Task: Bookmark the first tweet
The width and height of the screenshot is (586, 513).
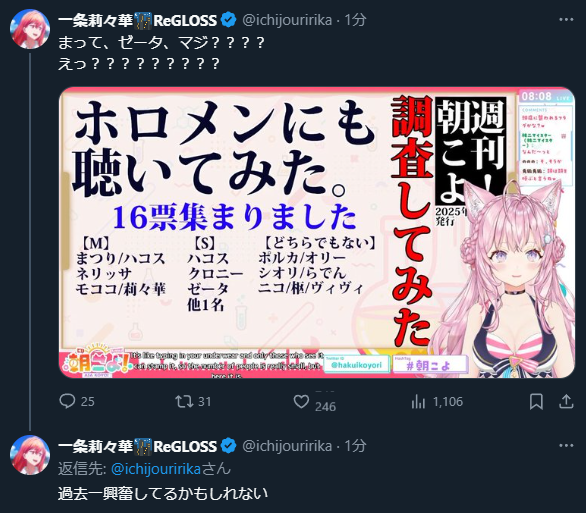Action: coord(536,402)
